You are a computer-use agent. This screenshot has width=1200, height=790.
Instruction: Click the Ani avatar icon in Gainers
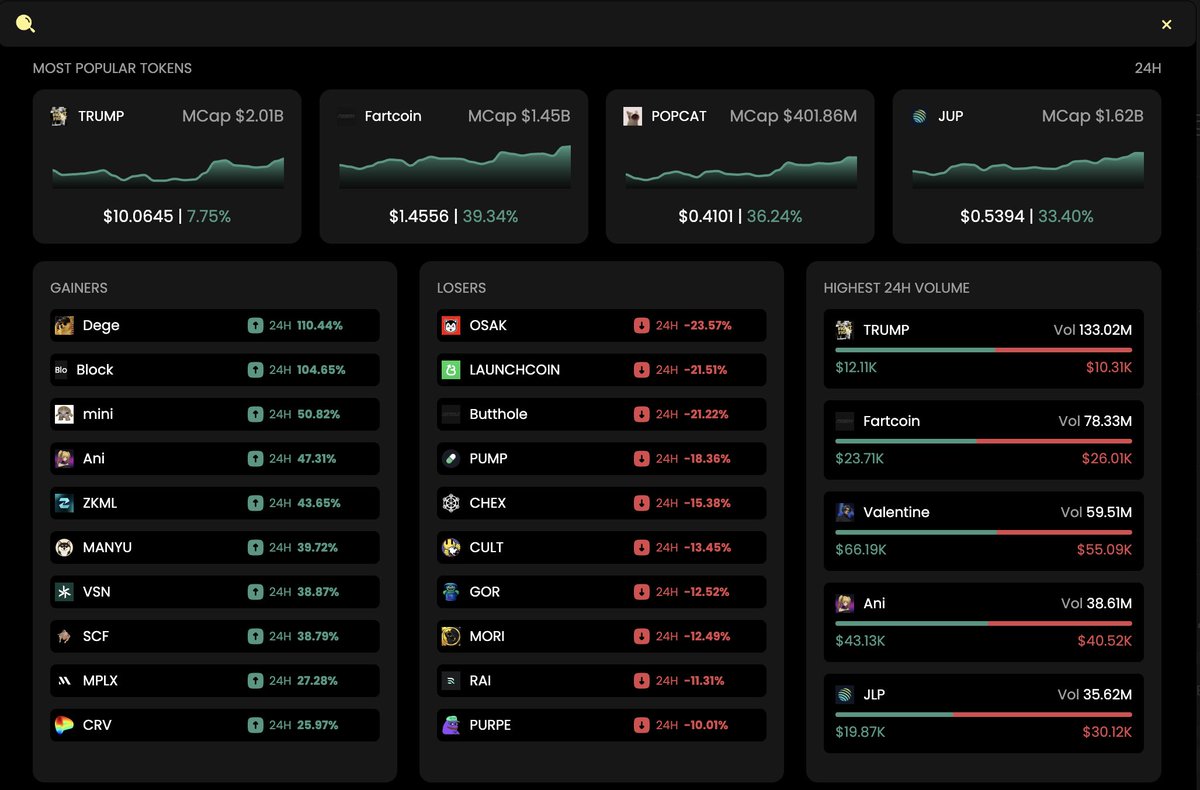pyautogui.click(x=64, y=459)
